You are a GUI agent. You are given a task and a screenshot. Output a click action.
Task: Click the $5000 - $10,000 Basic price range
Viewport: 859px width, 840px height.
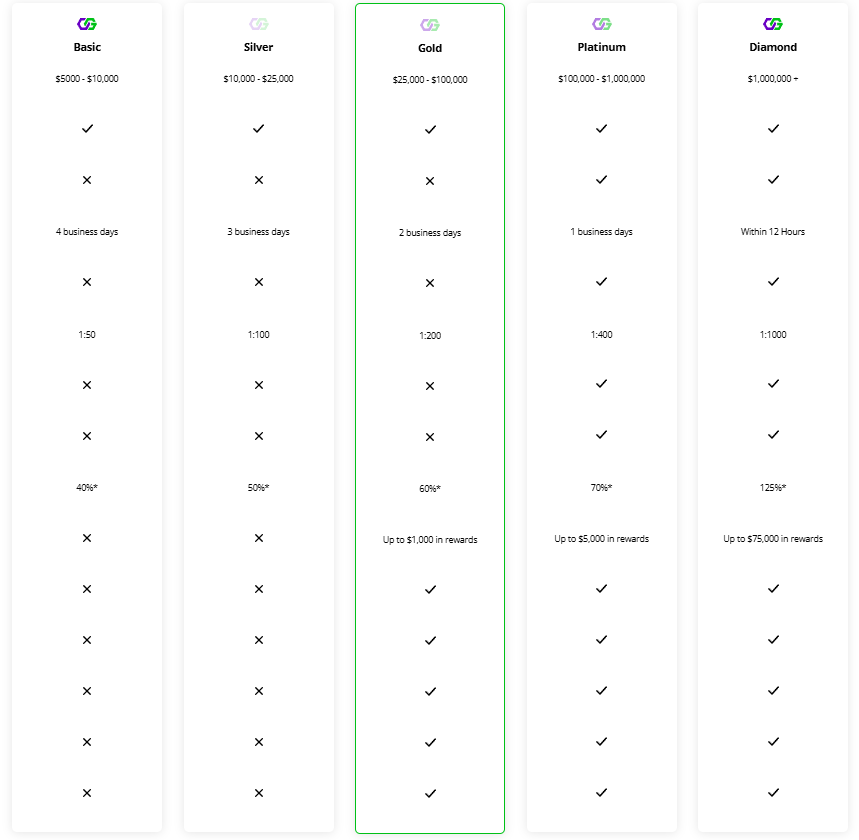tap(87, 78)
